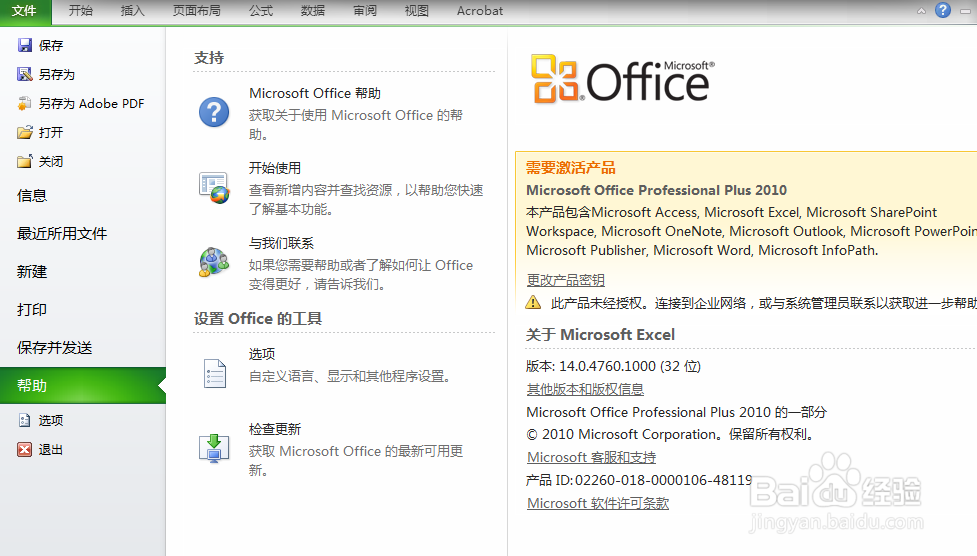Open the Acrobat ribbon tab
The height and width of the screenshot is (556, 977).
click(480, 11)
